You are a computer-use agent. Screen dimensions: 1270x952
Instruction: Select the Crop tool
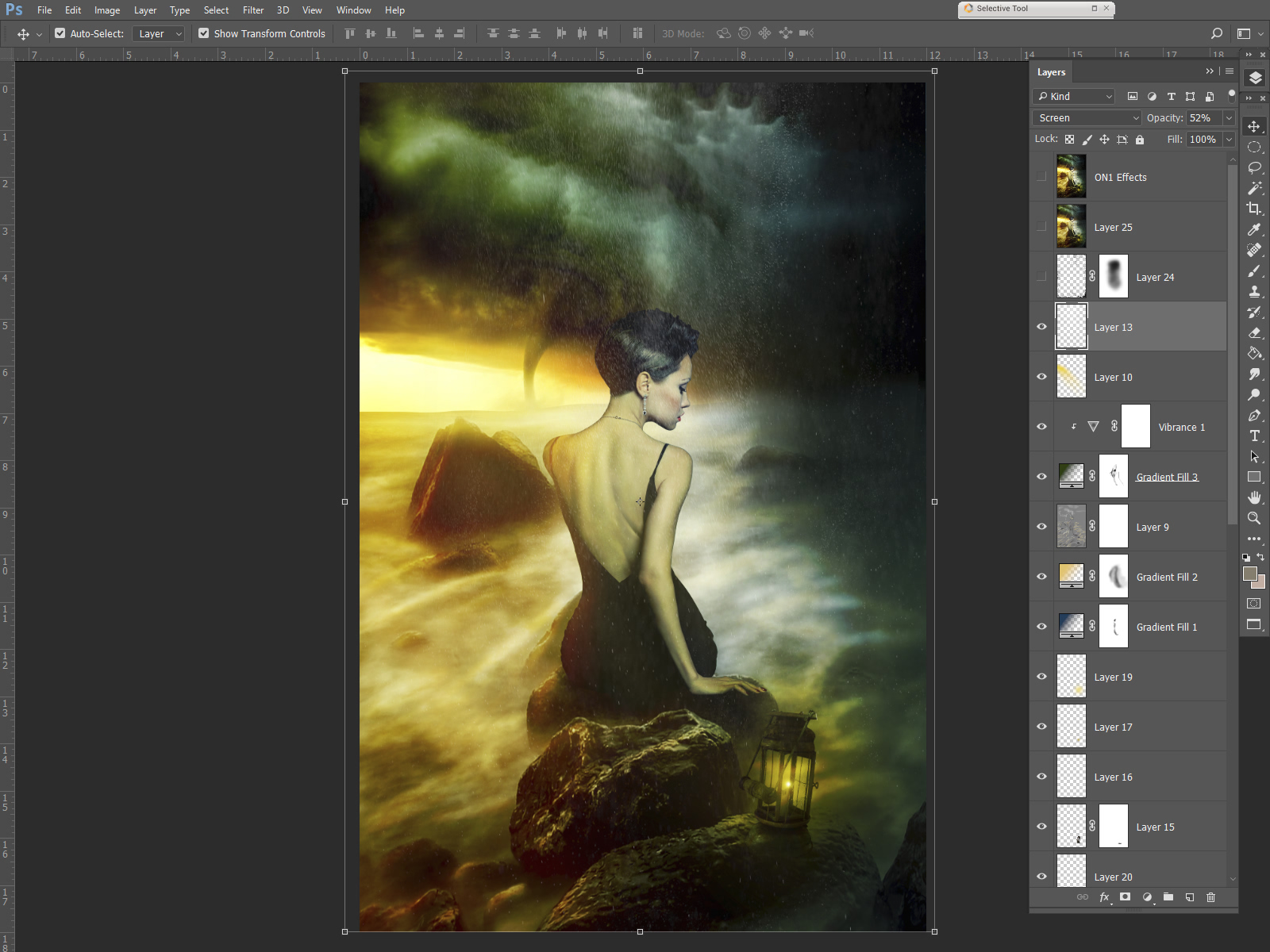tap(1254, 209)
